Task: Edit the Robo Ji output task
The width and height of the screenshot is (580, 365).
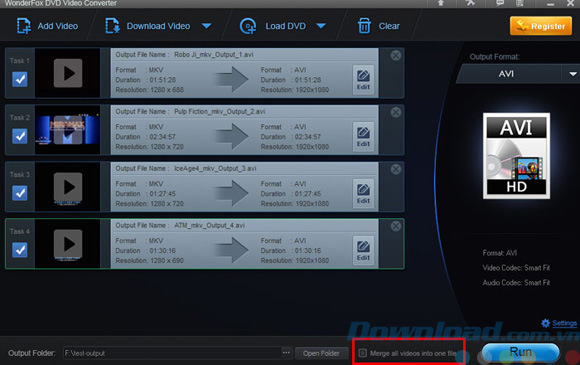Action: [363, 80]
